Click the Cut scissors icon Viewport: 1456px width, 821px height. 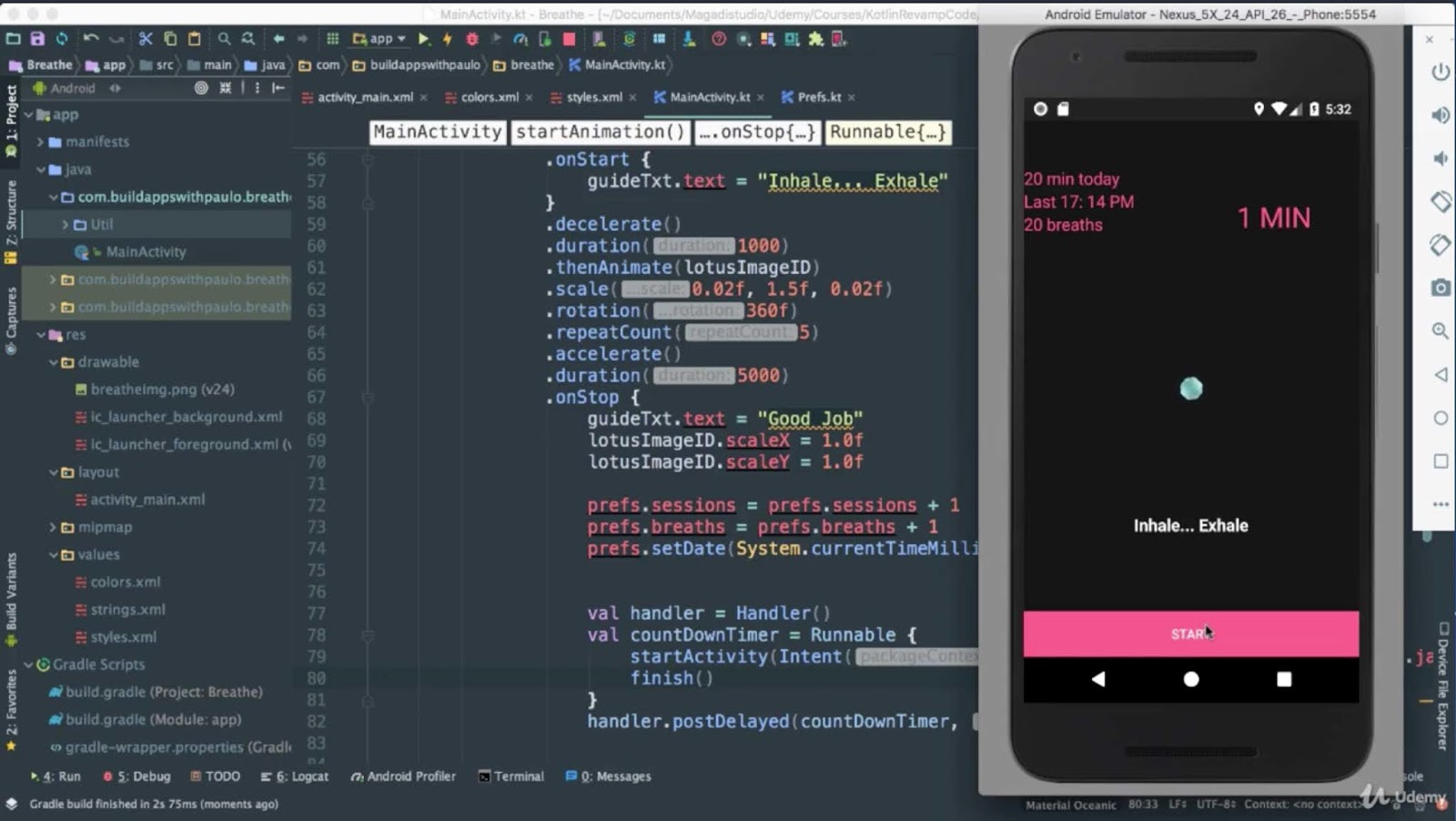[146, 39]
